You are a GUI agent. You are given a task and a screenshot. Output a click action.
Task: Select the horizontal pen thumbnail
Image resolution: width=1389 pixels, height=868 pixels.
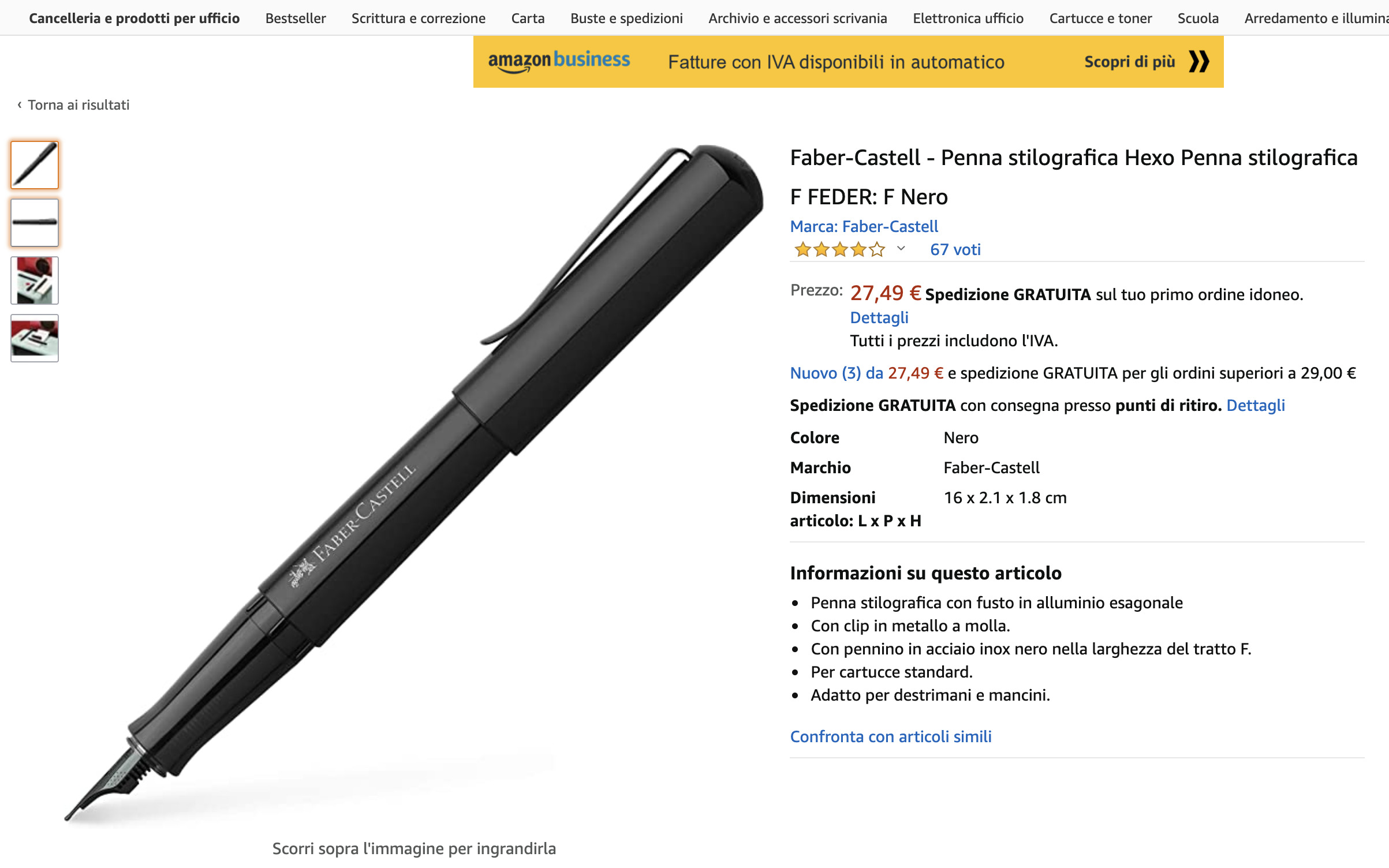35,223
